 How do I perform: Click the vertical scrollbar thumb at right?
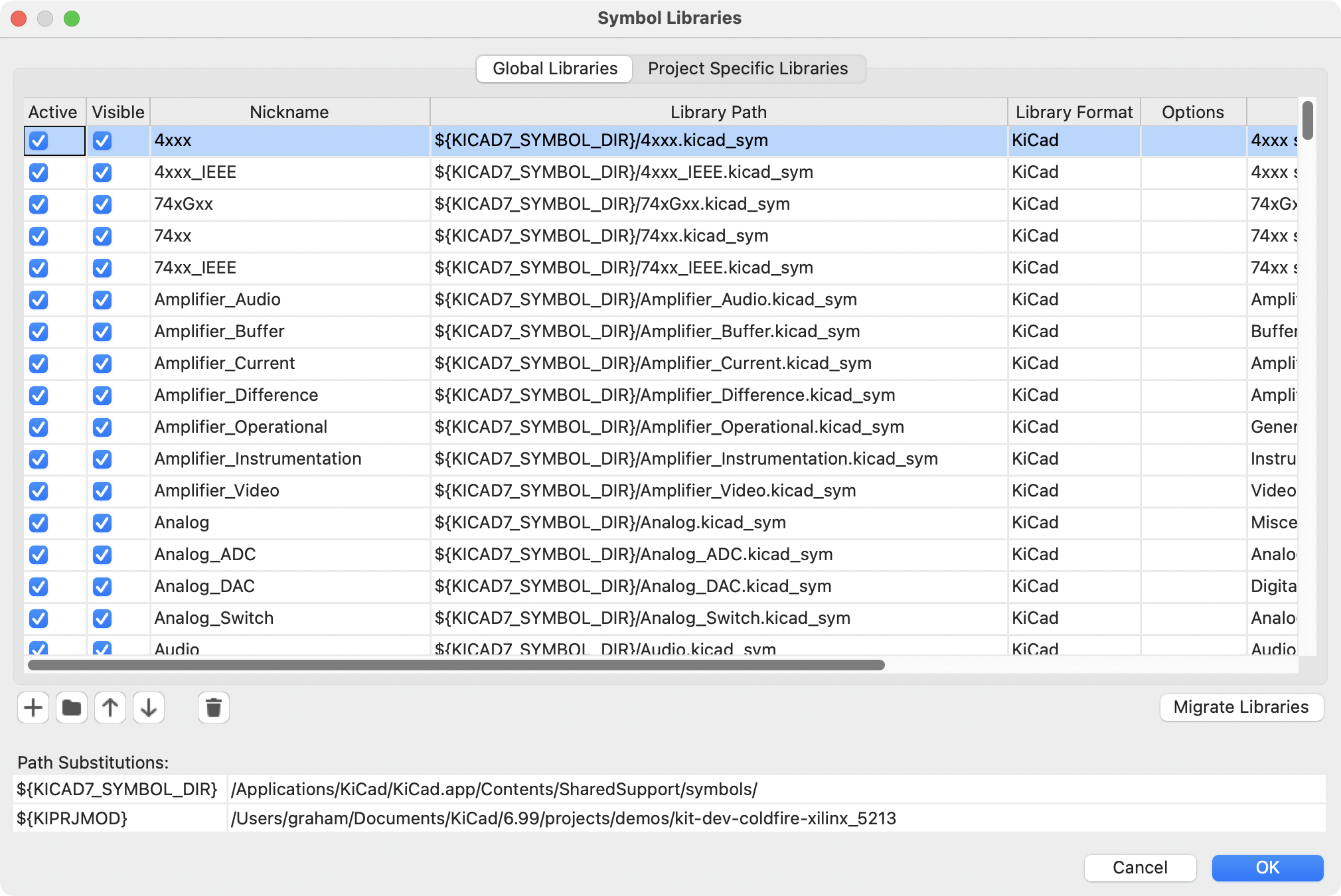click(x=1307, y=120)
